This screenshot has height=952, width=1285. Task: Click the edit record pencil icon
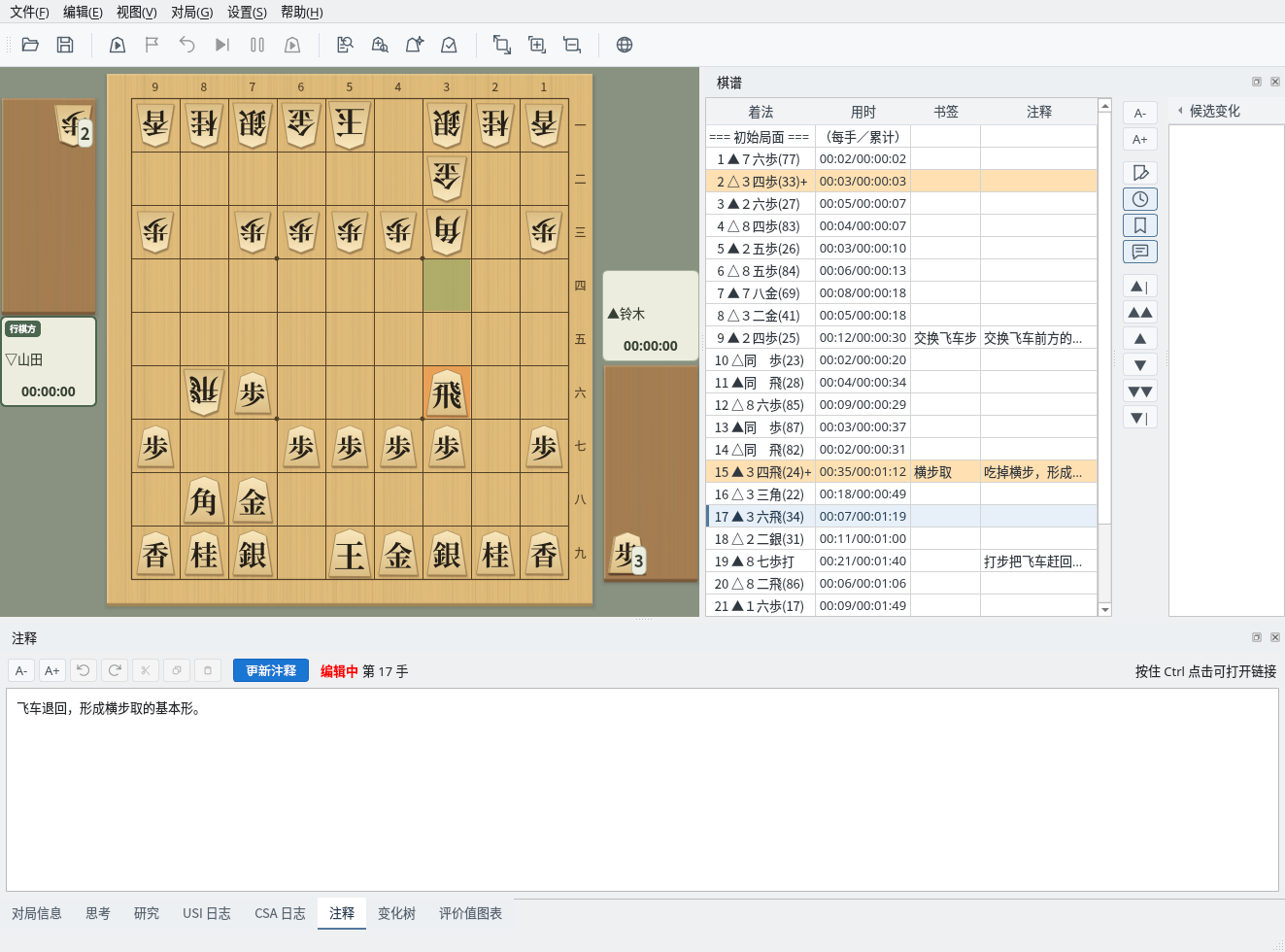coord(1140,173)
